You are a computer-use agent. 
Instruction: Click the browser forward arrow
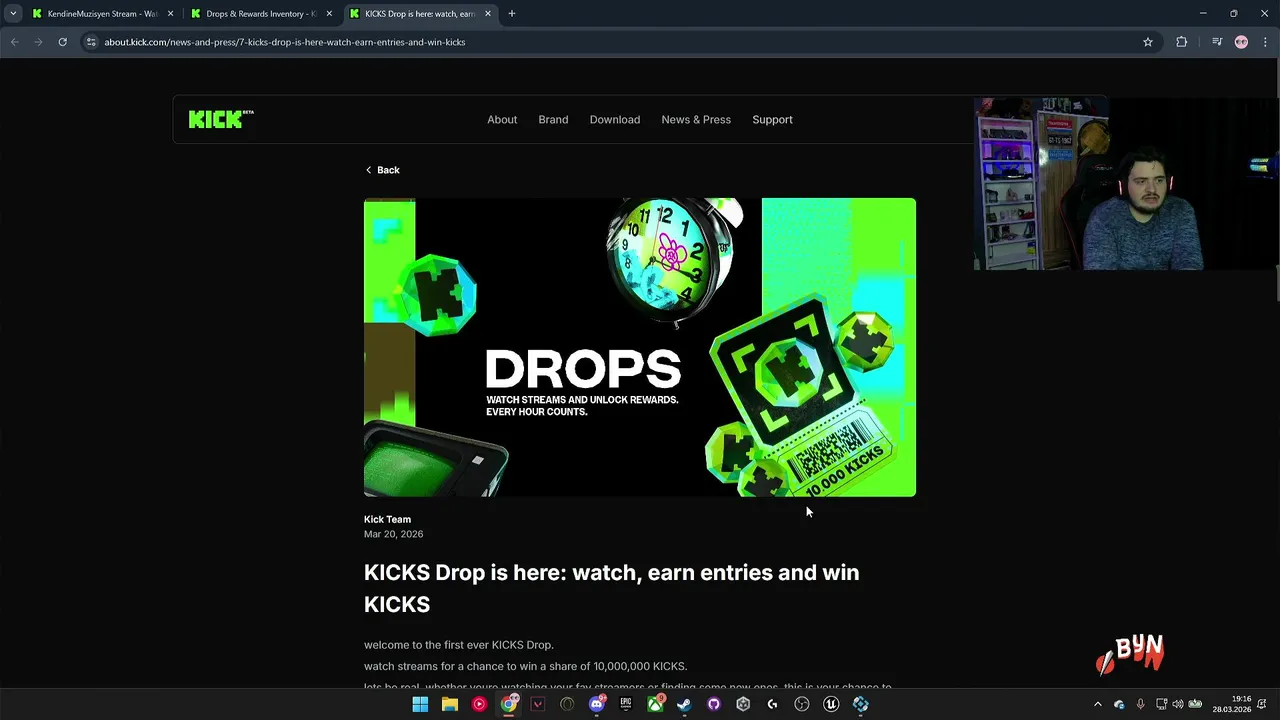[x=38, y=42]
